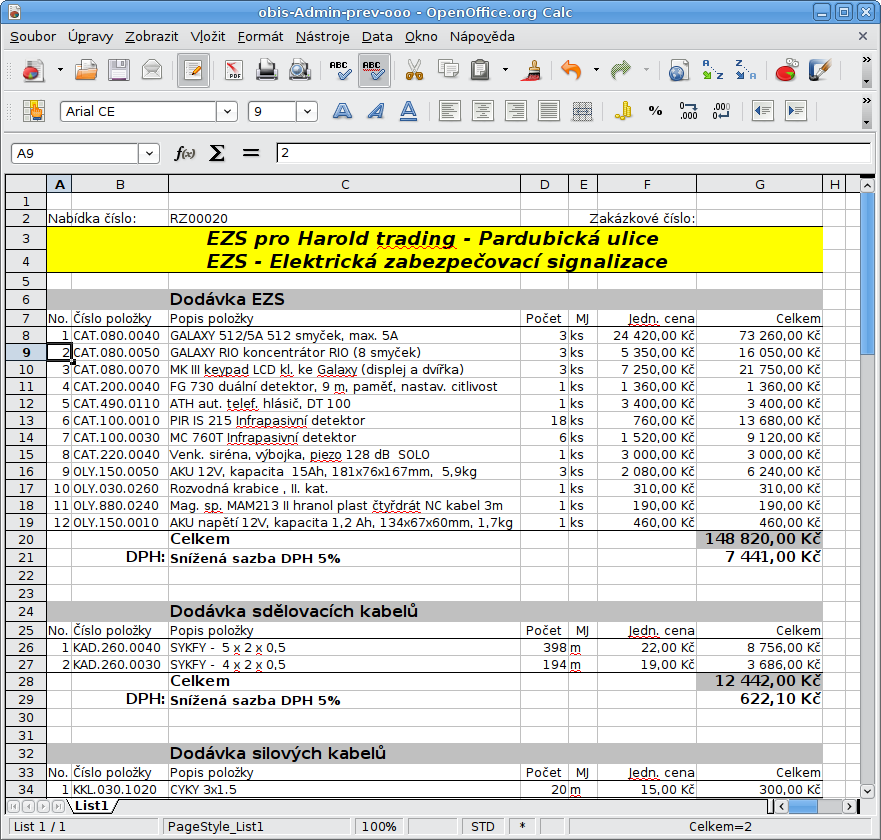The height and width of the screenshot is (840, 881).
Task: Click the Function Wizard icon
Action: tap(185, 153)
